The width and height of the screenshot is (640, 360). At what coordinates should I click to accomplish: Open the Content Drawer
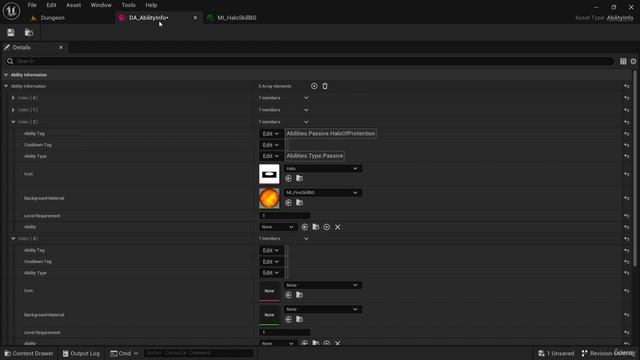(x=29, y=353)
